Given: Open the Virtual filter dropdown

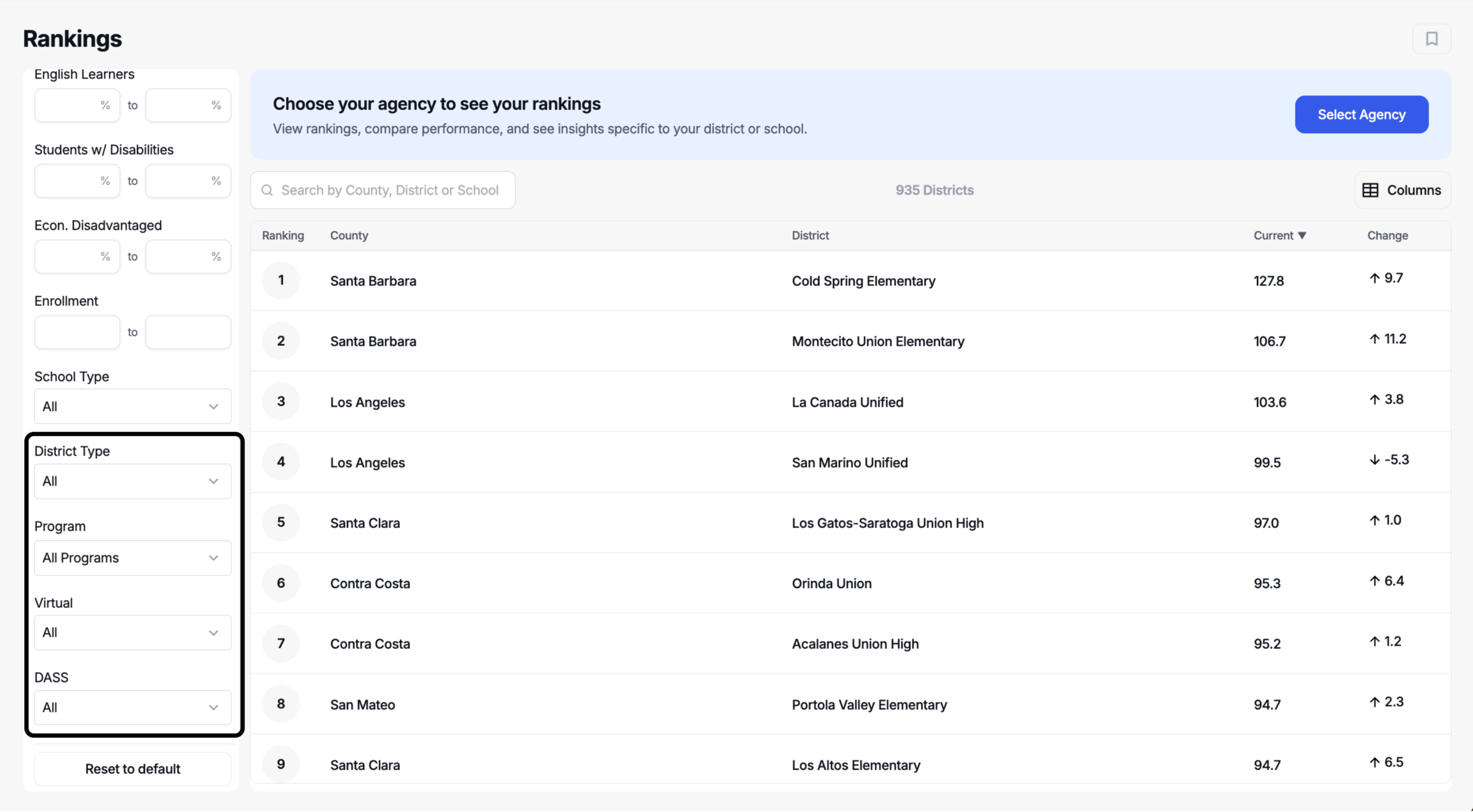Looking at the screenshot, I should [133, 633].
